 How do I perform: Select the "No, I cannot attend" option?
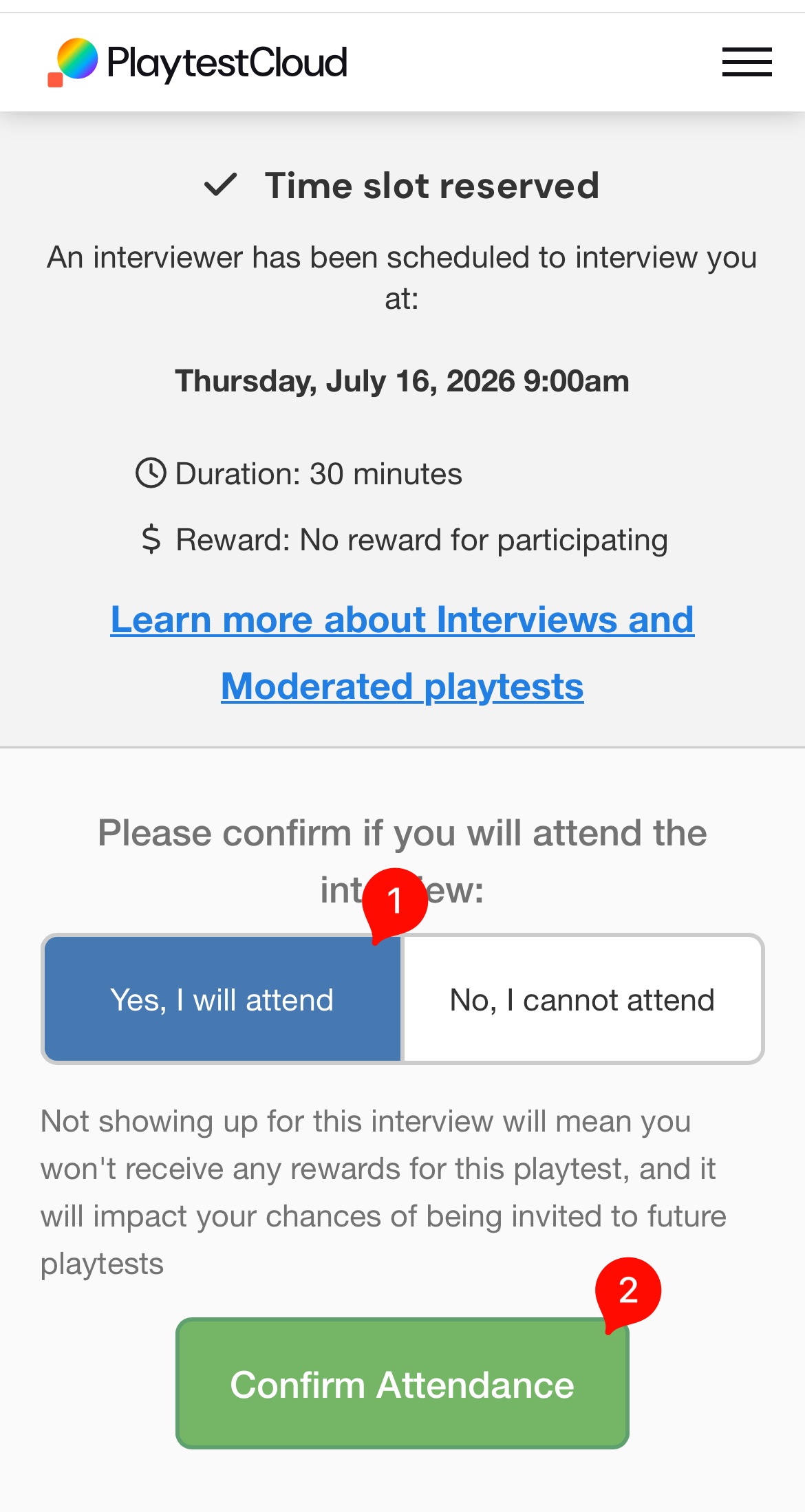(582, 999)
